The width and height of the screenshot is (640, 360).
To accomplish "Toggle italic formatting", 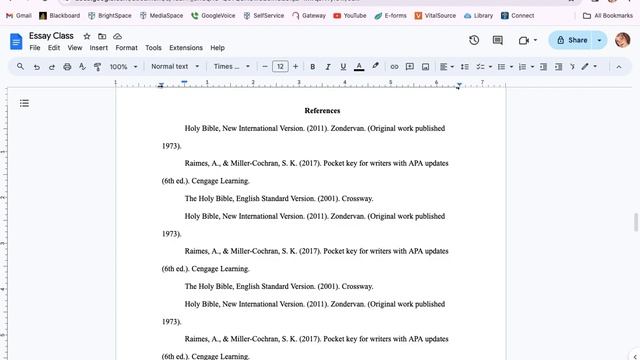I will [328, 67].
